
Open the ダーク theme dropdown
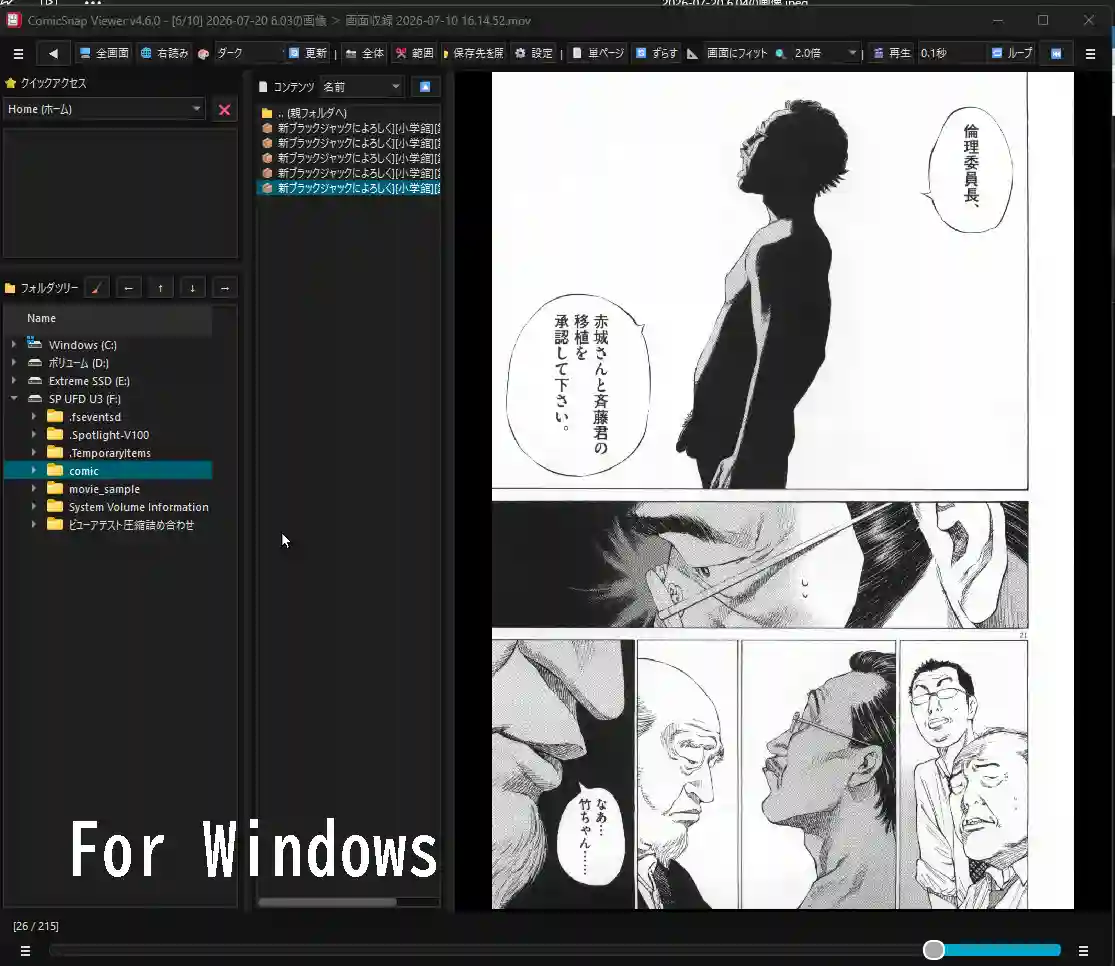click(249, 53)
